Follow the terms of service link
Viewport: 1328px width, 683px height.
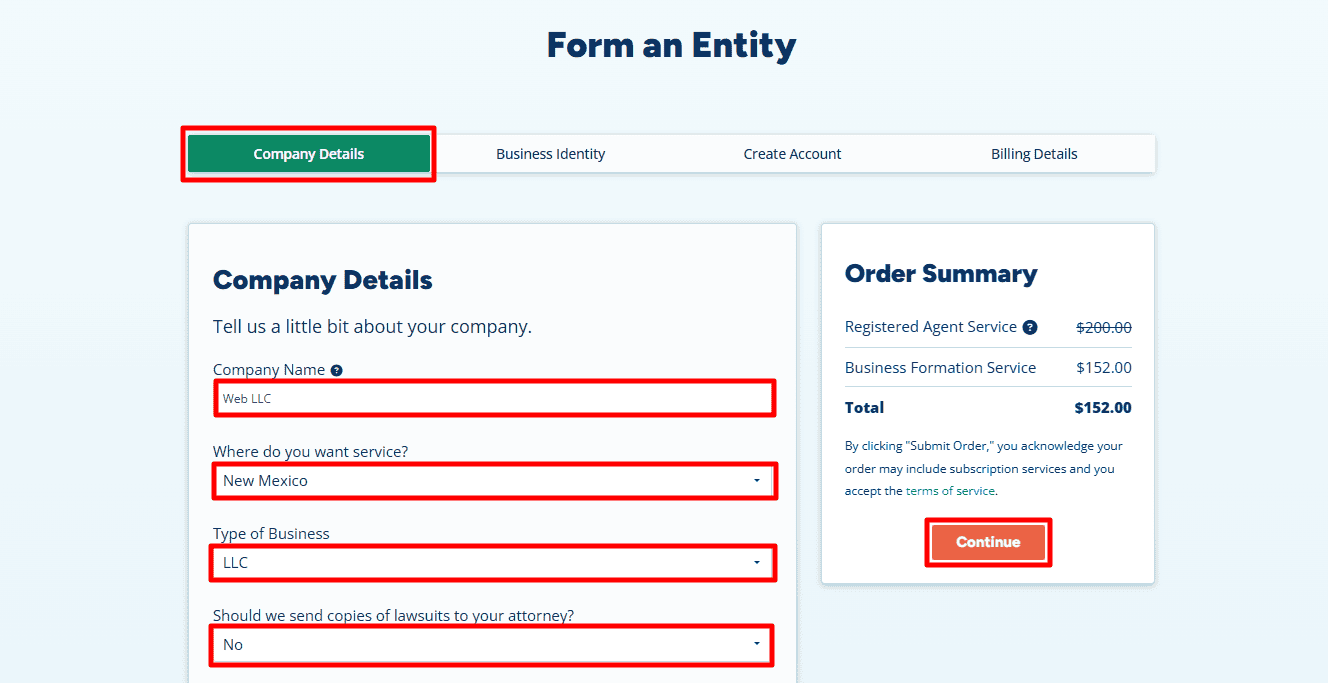click(x=950, y=491)
